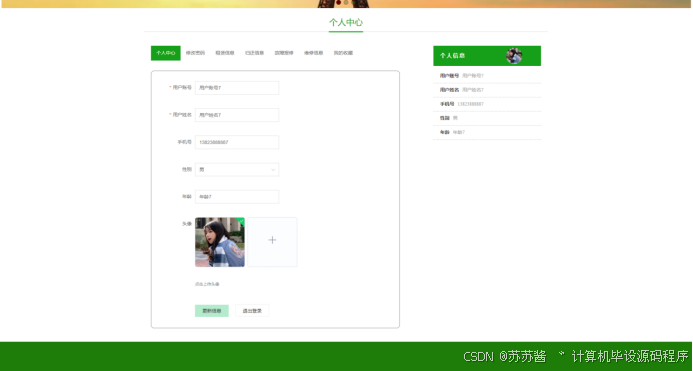Screen dimensions: 693x371
Task: Click the 个人中心 page heading
Action: tap(346, 23)
